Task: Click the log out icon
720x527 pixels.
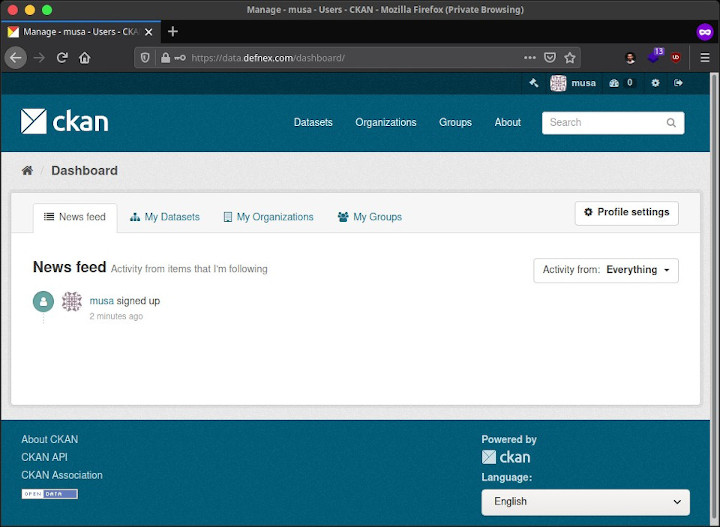Action: coord(678,83)
